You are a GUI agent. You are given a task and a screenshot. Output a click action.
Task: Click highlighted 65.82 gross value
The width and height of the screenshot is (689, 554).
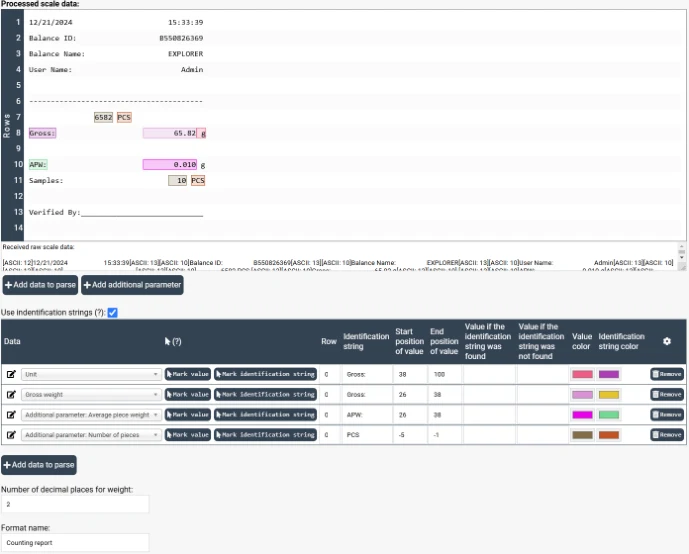[170, 133]
